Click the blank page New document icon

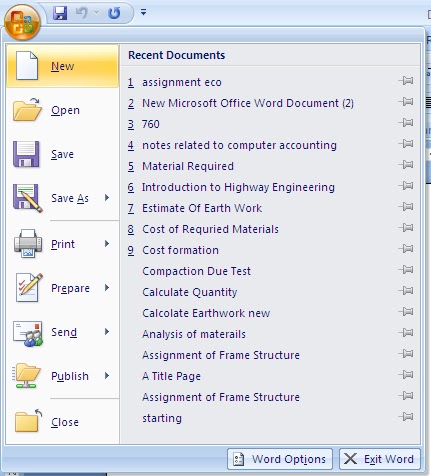(27, 66)
